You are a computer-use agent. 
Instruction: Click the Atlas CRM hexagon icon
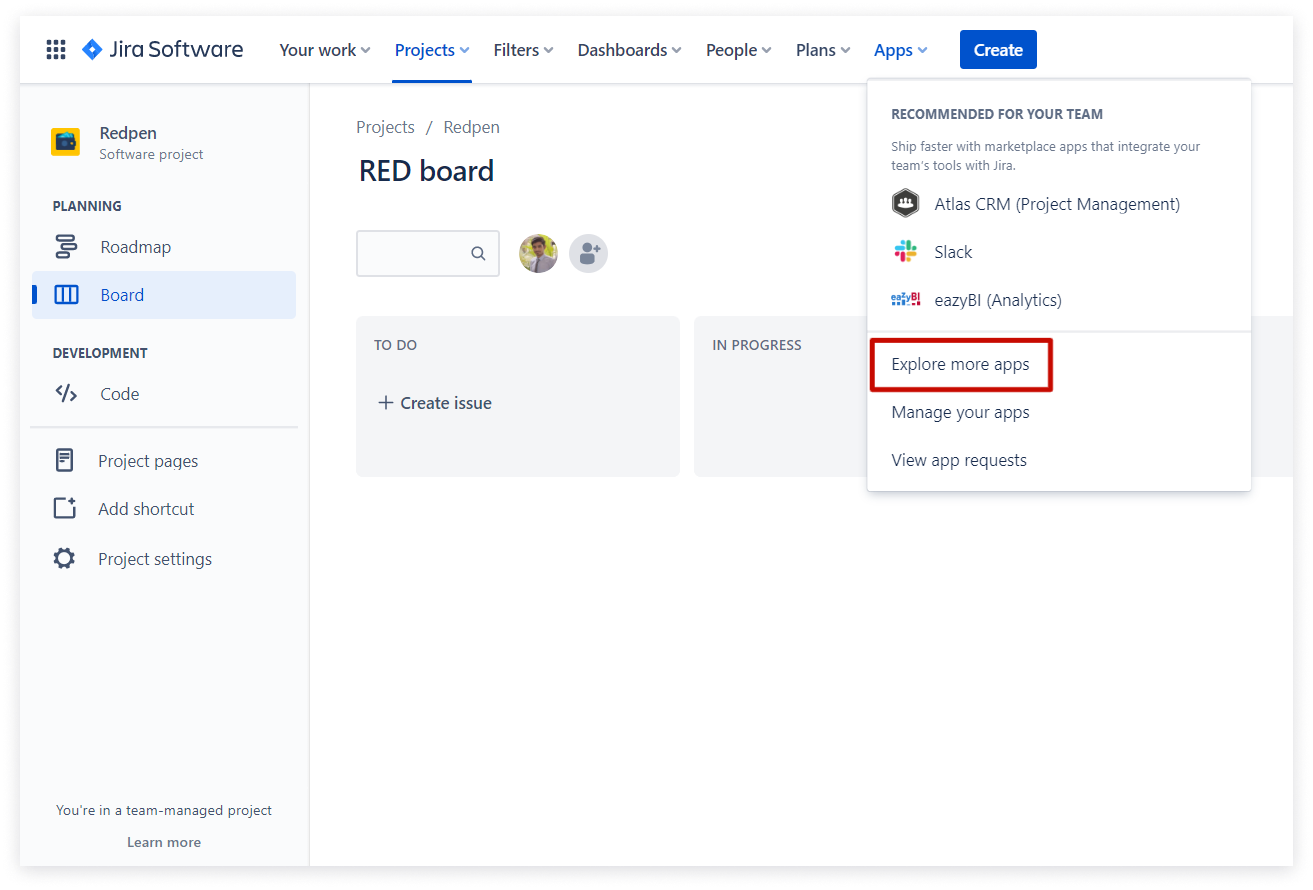[905, 203]
